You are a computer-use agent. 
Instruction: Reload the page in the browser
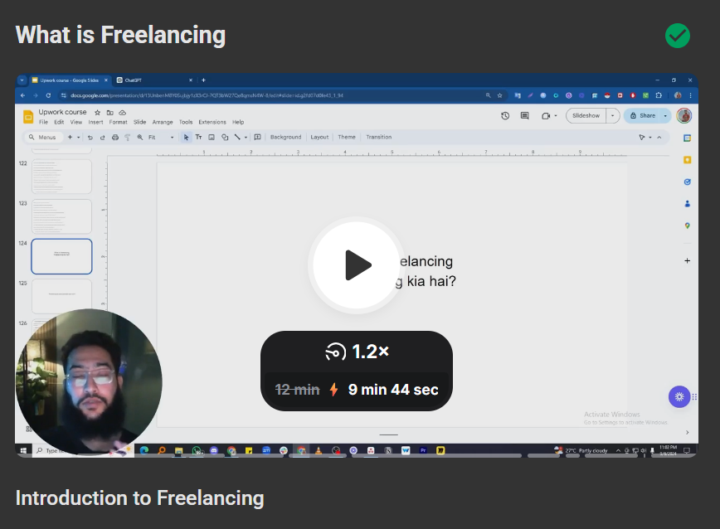(x=48, y=95)
